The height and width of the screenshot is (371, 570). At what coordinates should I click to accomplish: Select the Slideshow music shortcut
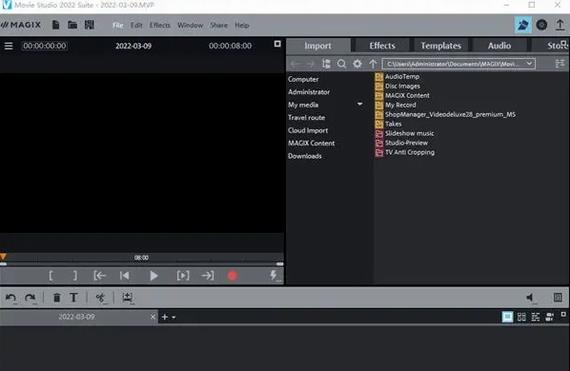(405, 133)
